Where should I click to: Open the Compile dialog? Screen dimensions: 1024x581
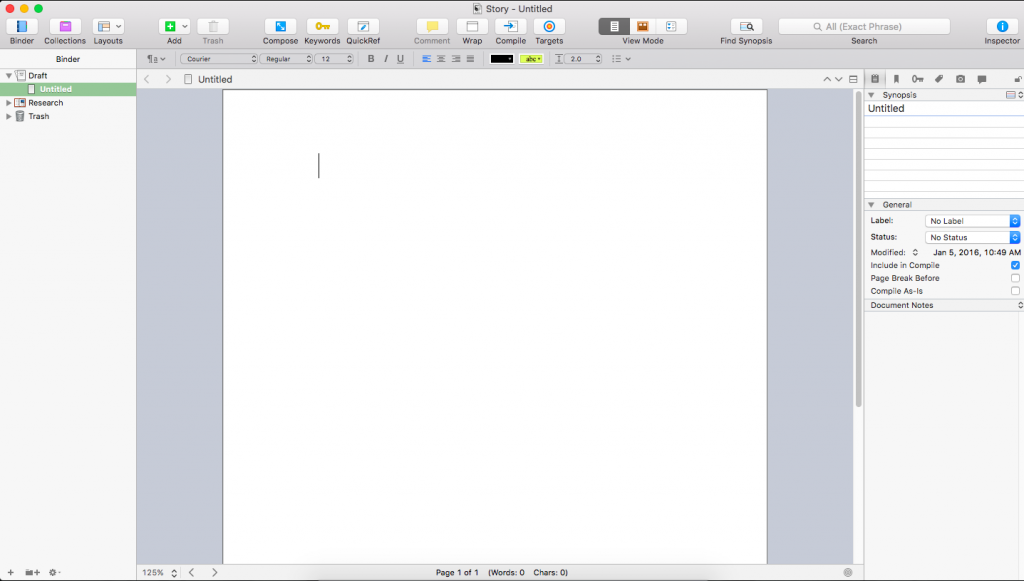[x=511, y=27]
